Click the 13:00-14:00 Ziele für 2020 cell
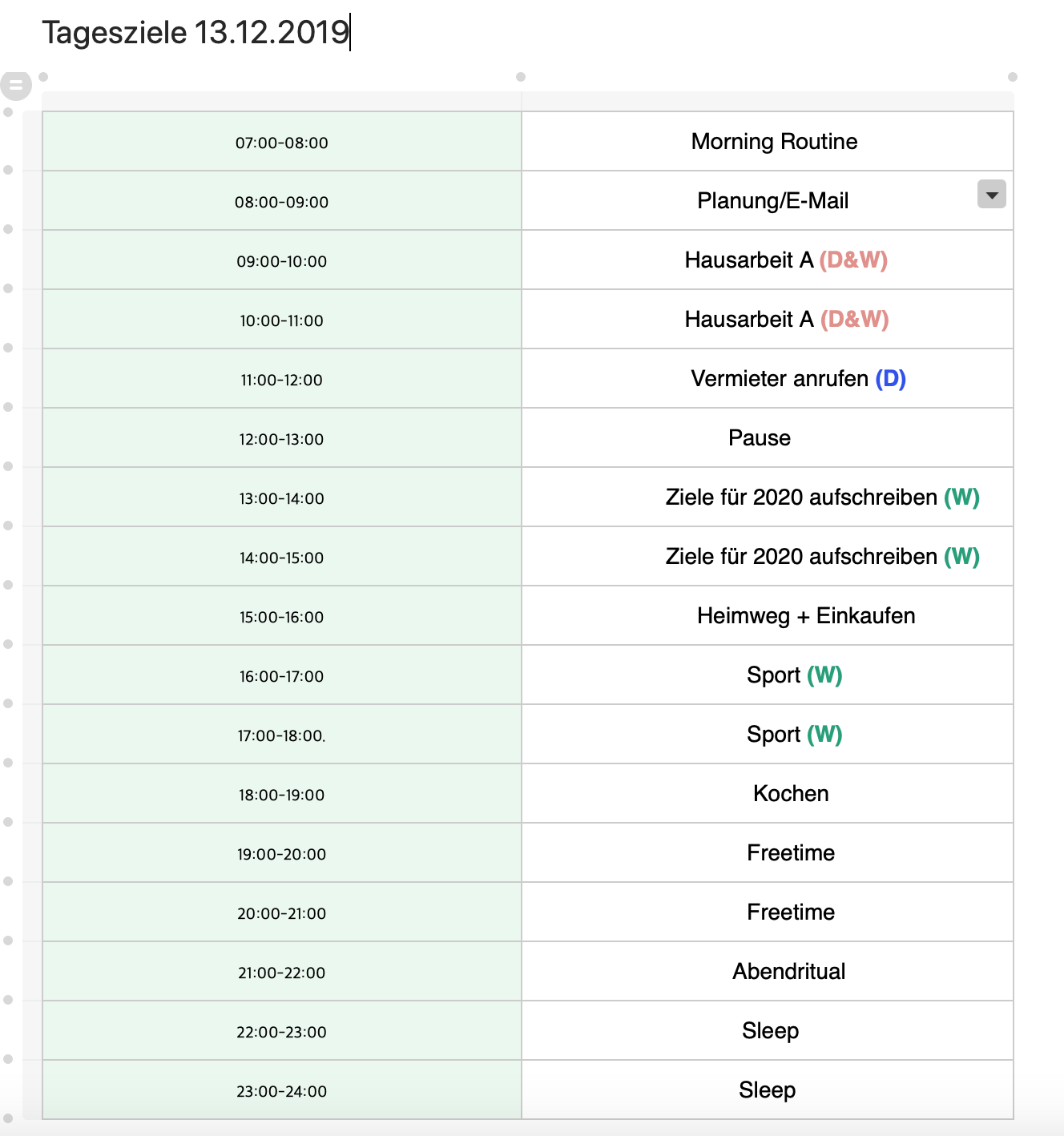 click(768, 497)
